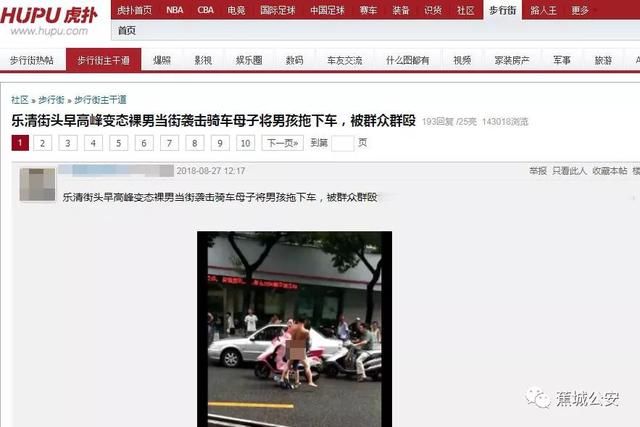
Task: Focus the 到第 page number input
Action: (342, 143)
